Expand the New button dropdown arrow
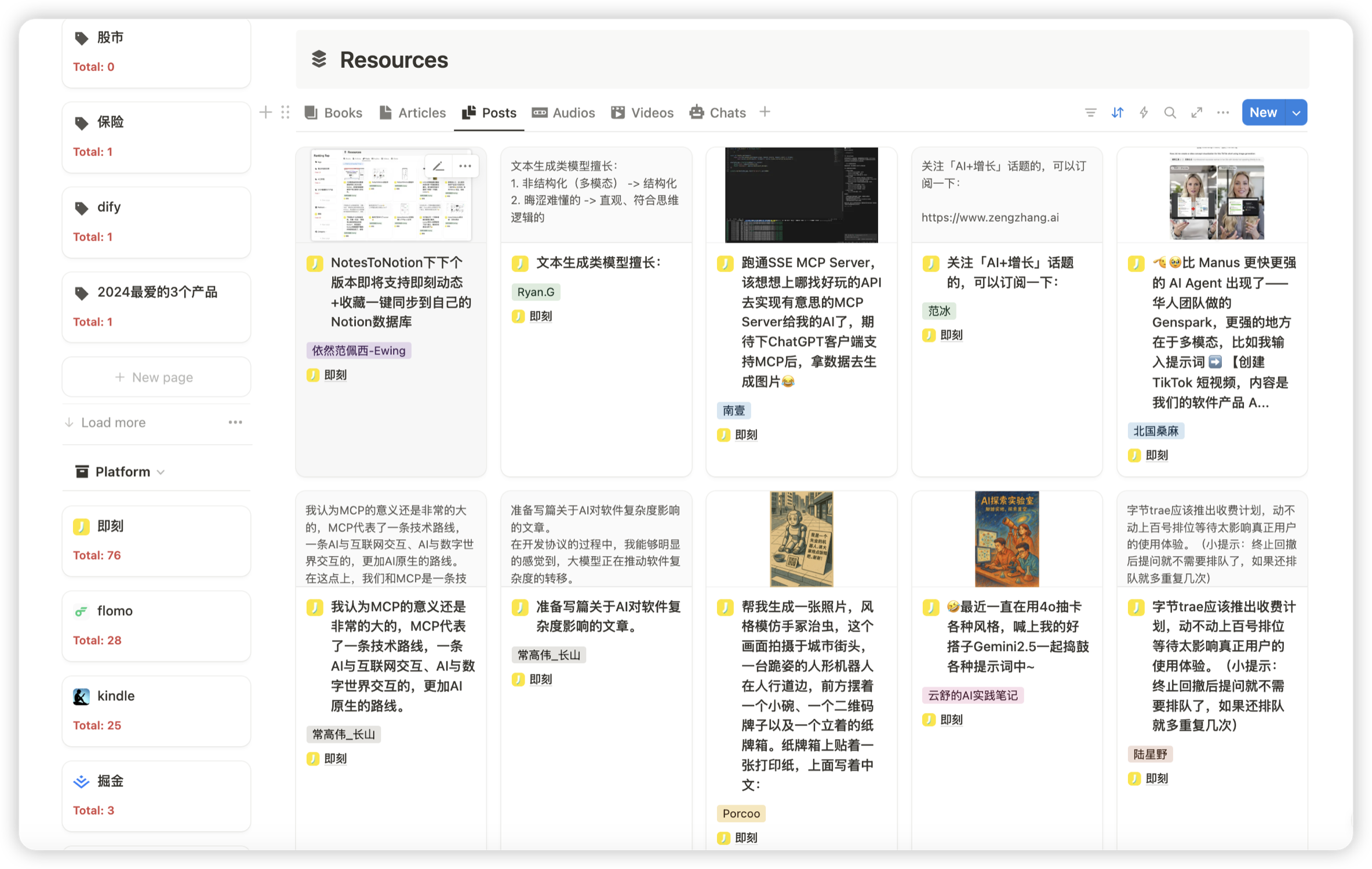Screen dimensions: 1372x869 (1296, 112)
